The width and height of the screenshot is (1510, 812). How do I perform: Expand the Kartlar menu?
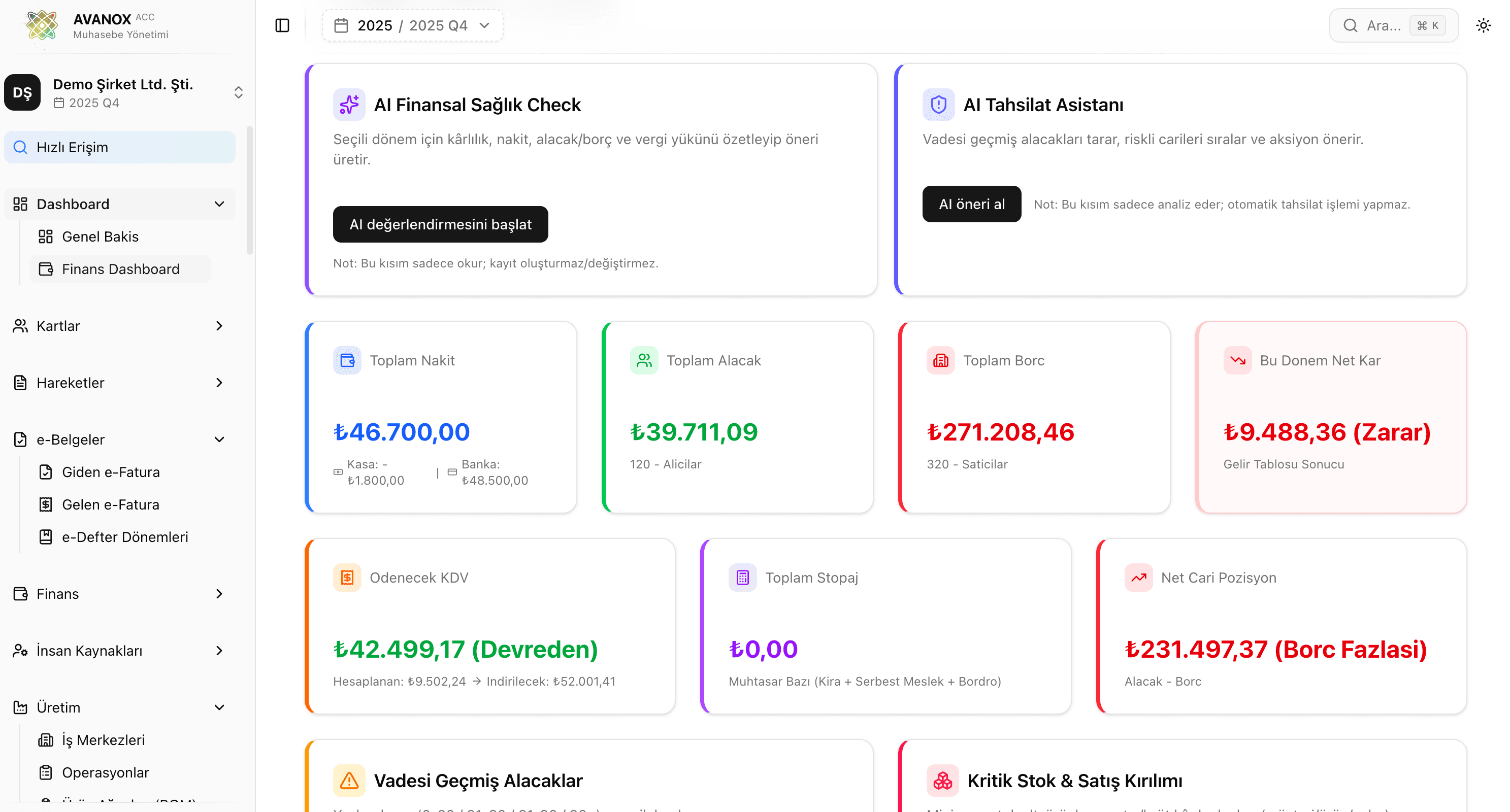(x=120, y=326)
